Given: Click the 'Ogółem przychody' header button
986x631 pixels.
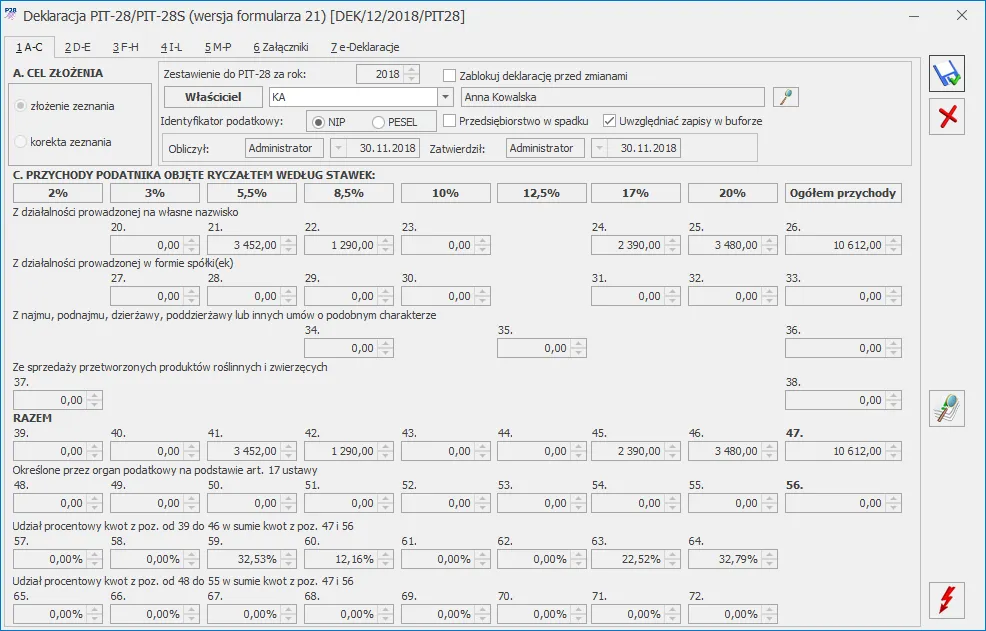Looking at the screenshot, I should [x=843, y=193].
